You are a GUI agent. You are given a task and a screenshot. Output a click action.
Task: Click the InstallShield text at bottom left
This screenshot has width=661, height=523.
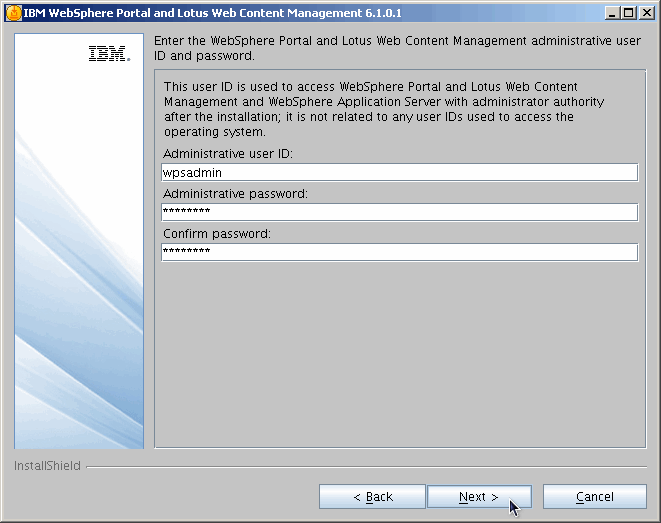pyautogui.click(x=47, y=466)
